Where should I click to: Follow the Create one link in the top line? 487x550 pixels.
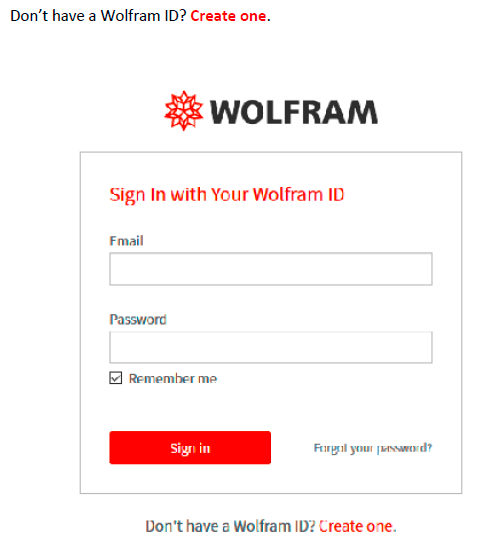coord(228,16)
